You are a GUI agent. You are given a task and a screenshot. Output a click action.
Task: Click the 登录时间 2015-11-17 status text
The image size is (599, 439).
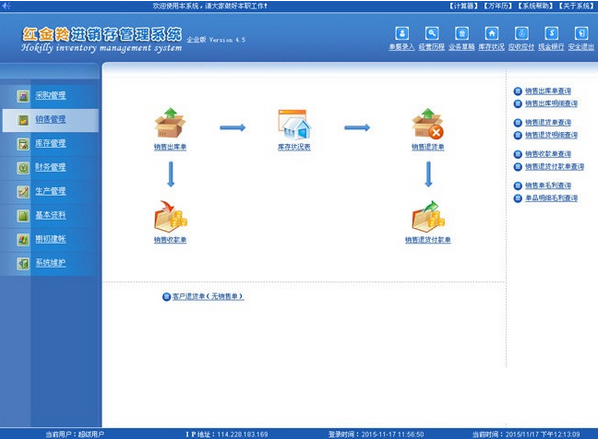tap(376, 434)
